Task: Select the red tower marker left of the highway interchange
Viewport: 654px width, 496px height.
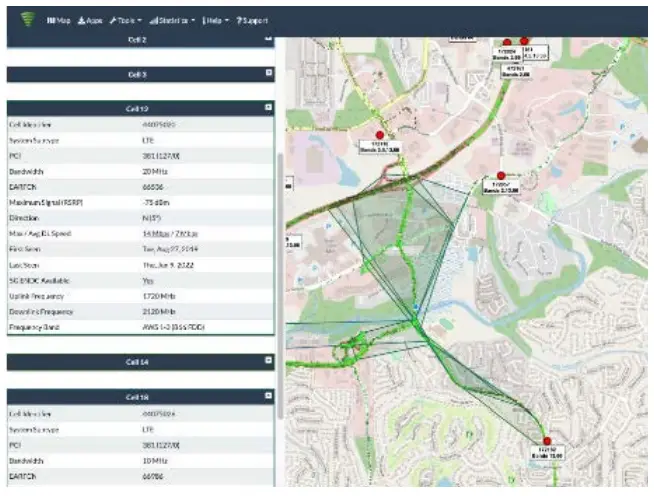Action: [x=380, y=135]
